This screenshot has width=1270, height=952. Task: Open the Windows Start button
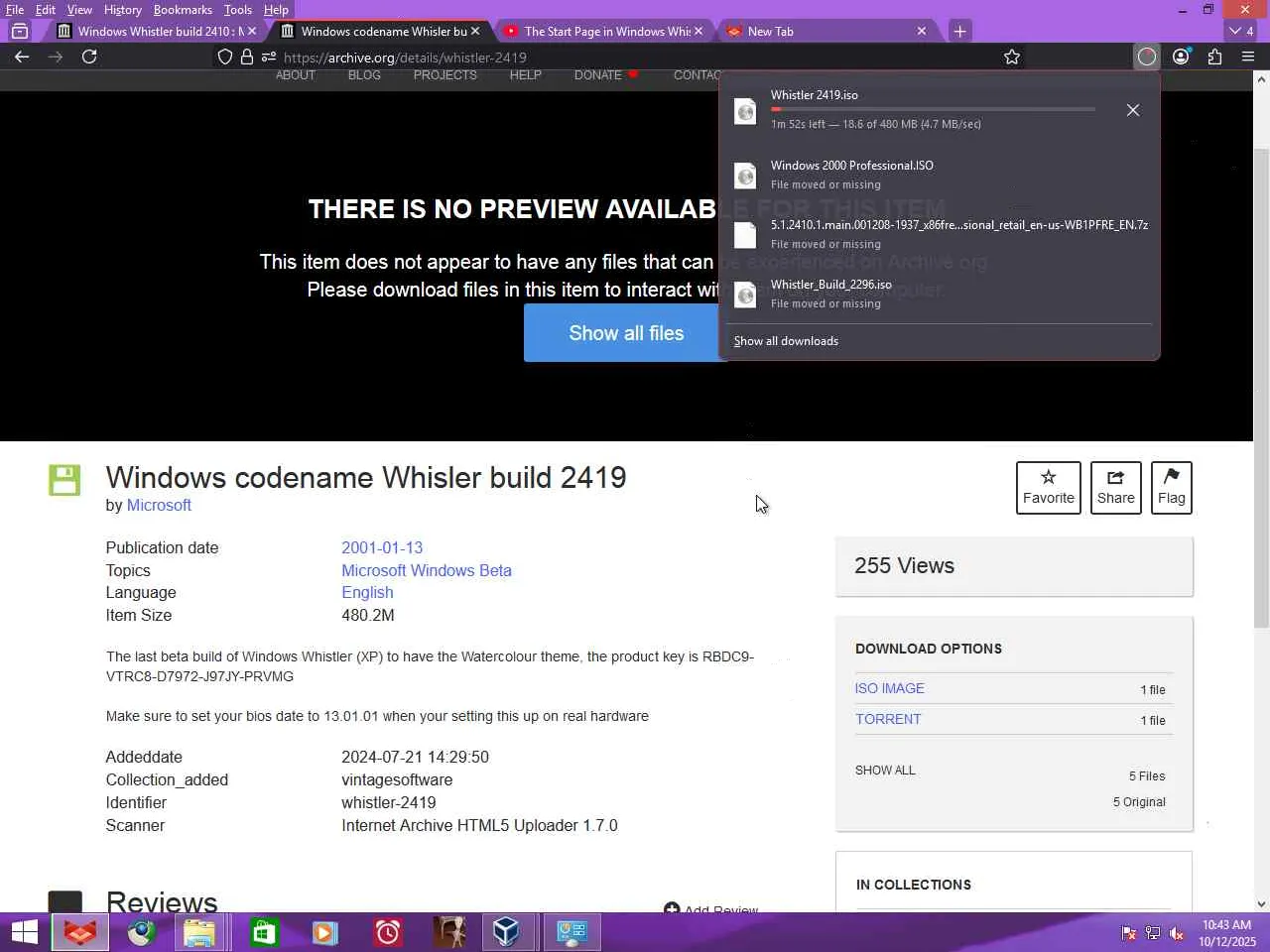(24, 932)
